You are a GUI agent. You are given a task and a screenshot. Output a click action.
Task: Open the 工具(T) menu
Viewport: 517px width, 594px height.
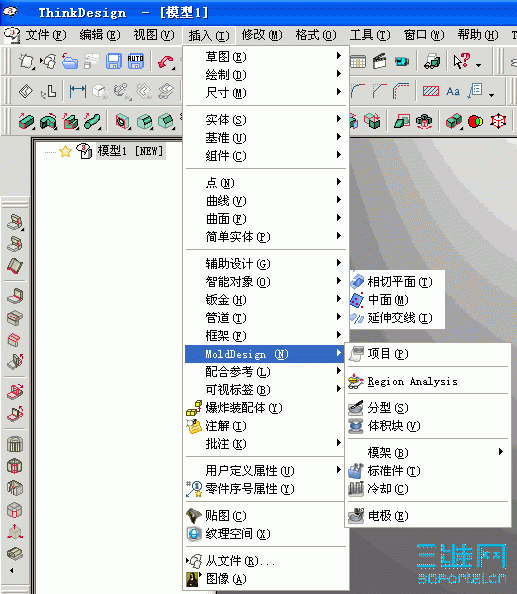370,35
